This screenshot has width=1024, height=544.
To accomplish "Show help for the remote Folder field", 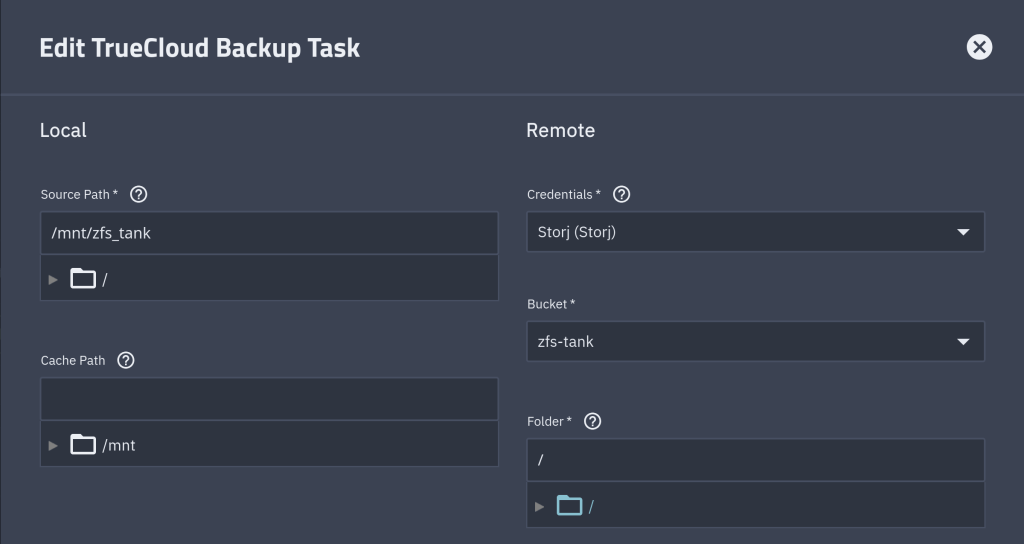I will click(x=592, y=421).
